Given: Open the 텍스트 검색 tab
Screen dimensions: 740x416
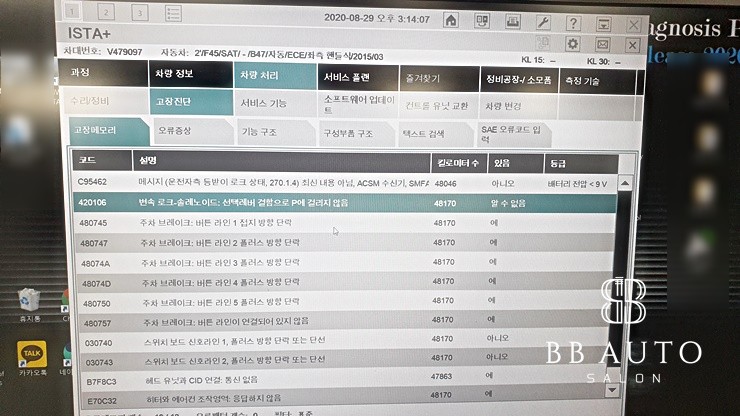Looking at the screenshot, I should pos(435,135).
